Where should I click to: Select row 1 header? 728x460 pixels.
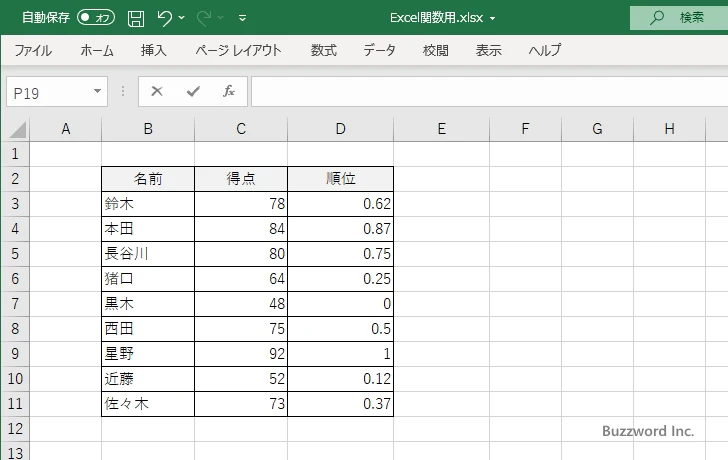(15, 154)
